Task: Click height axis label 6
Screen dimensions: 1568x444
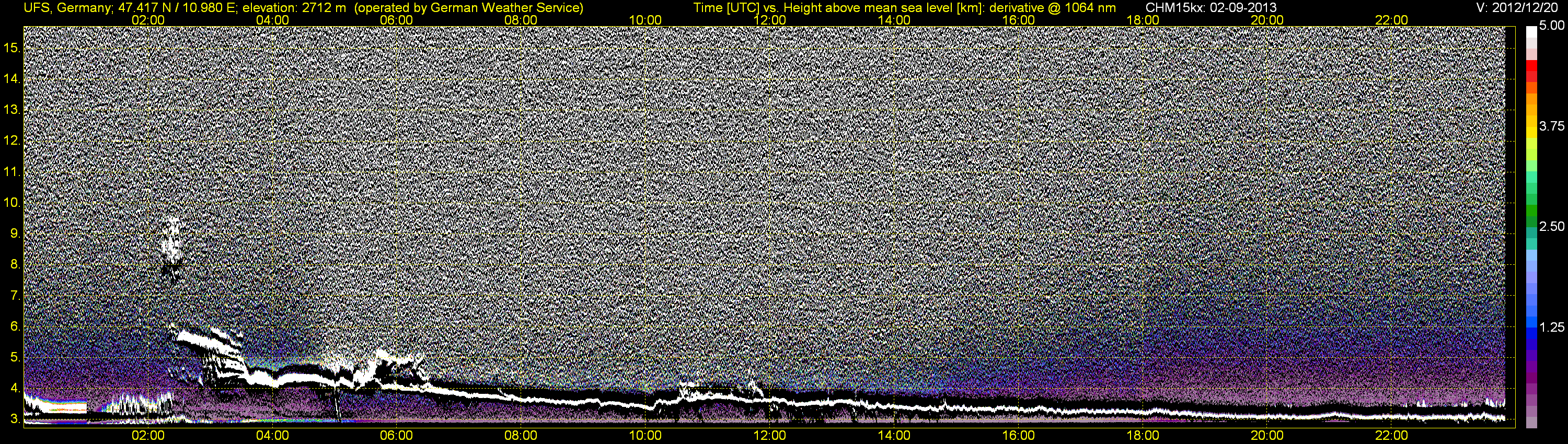Action: pos(15,326)
